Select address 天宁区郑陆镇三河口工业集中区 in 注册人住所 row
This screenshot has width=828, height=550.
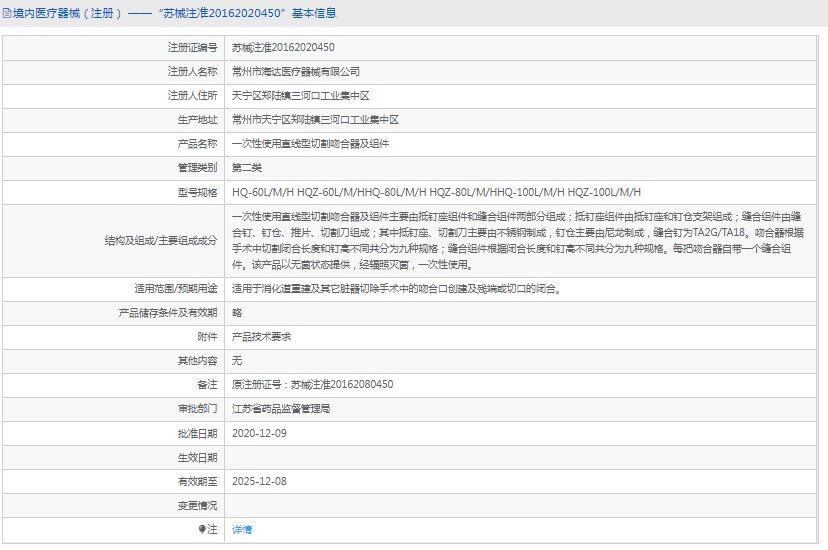300,96
